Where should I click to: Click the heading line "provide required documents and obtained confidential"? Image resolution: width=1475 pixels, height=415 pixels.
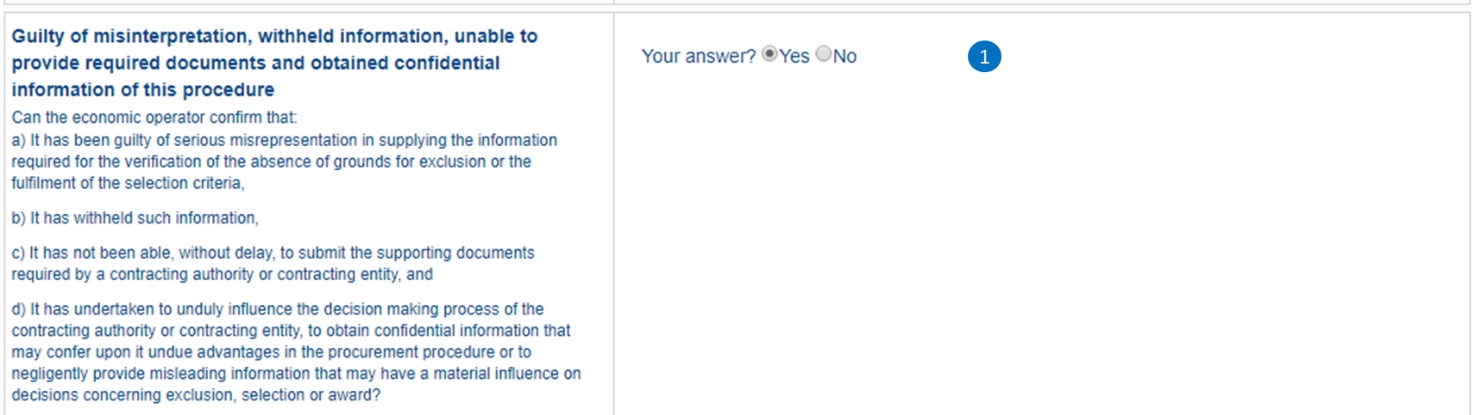(256, 63)
